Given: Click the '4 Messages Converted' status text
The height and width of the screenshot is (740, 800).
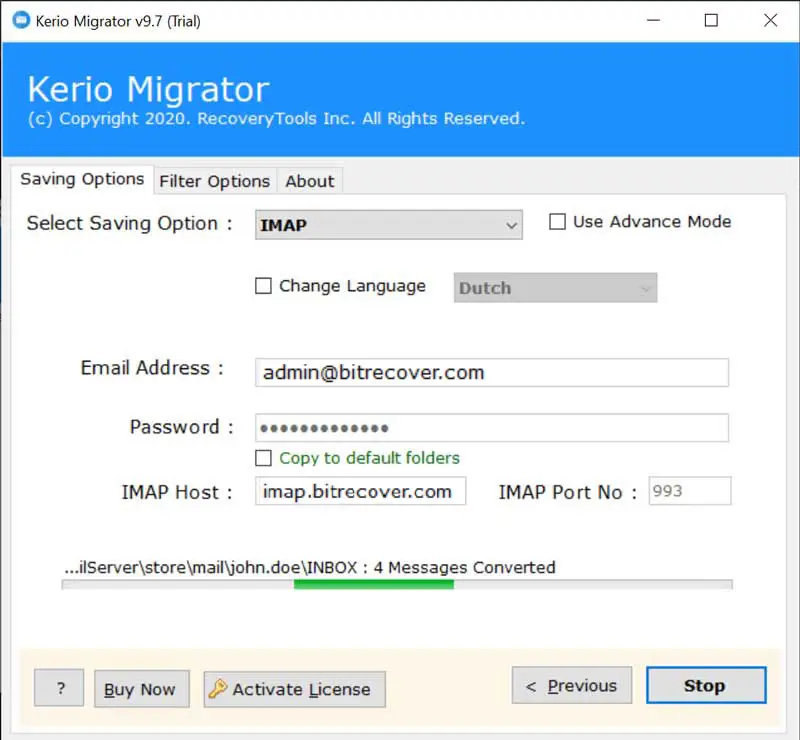Looking at the screenshot, I should [465, 568].
